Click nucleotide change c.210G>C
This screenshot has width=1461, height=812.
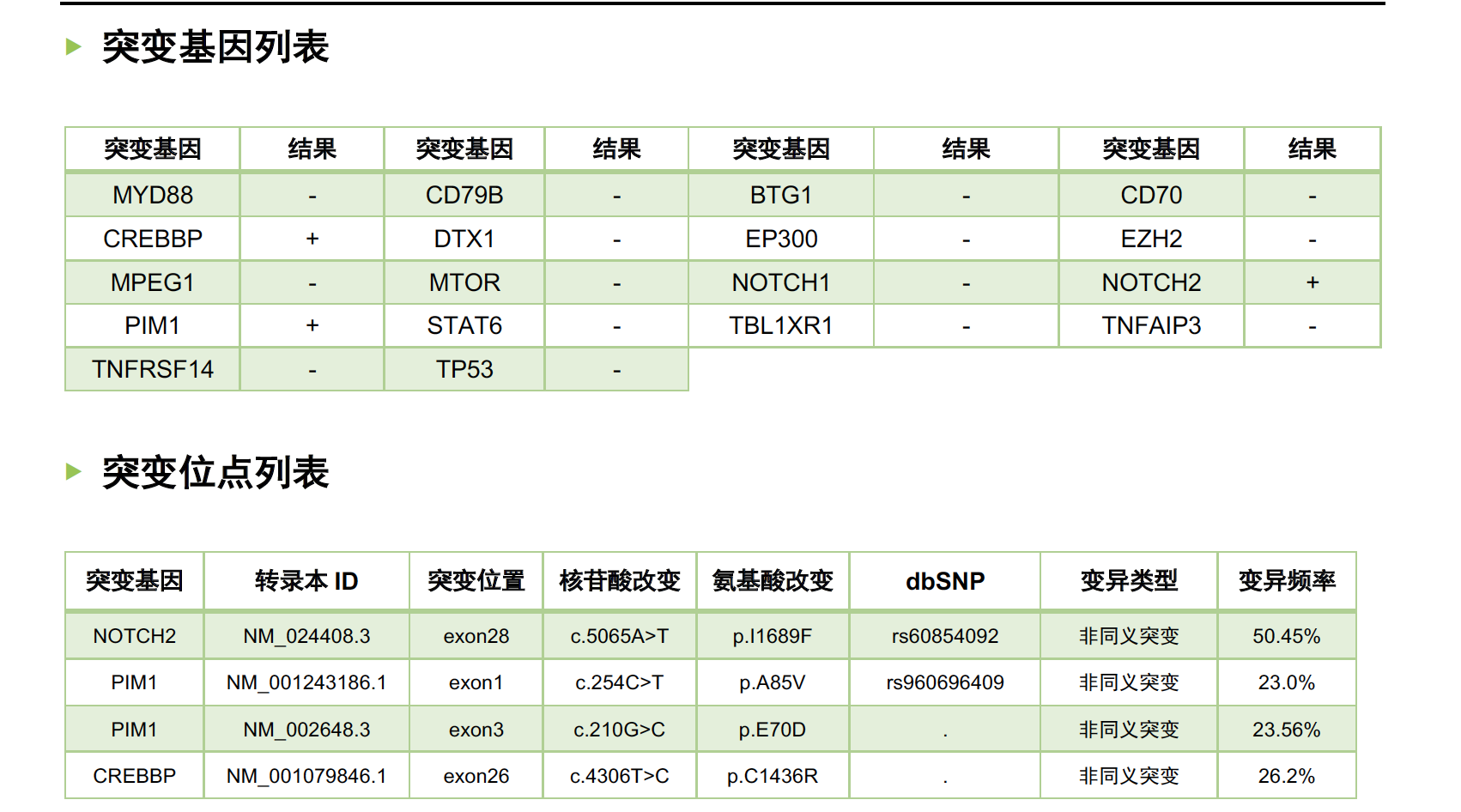pyautogui.click(x=620, y=730)
